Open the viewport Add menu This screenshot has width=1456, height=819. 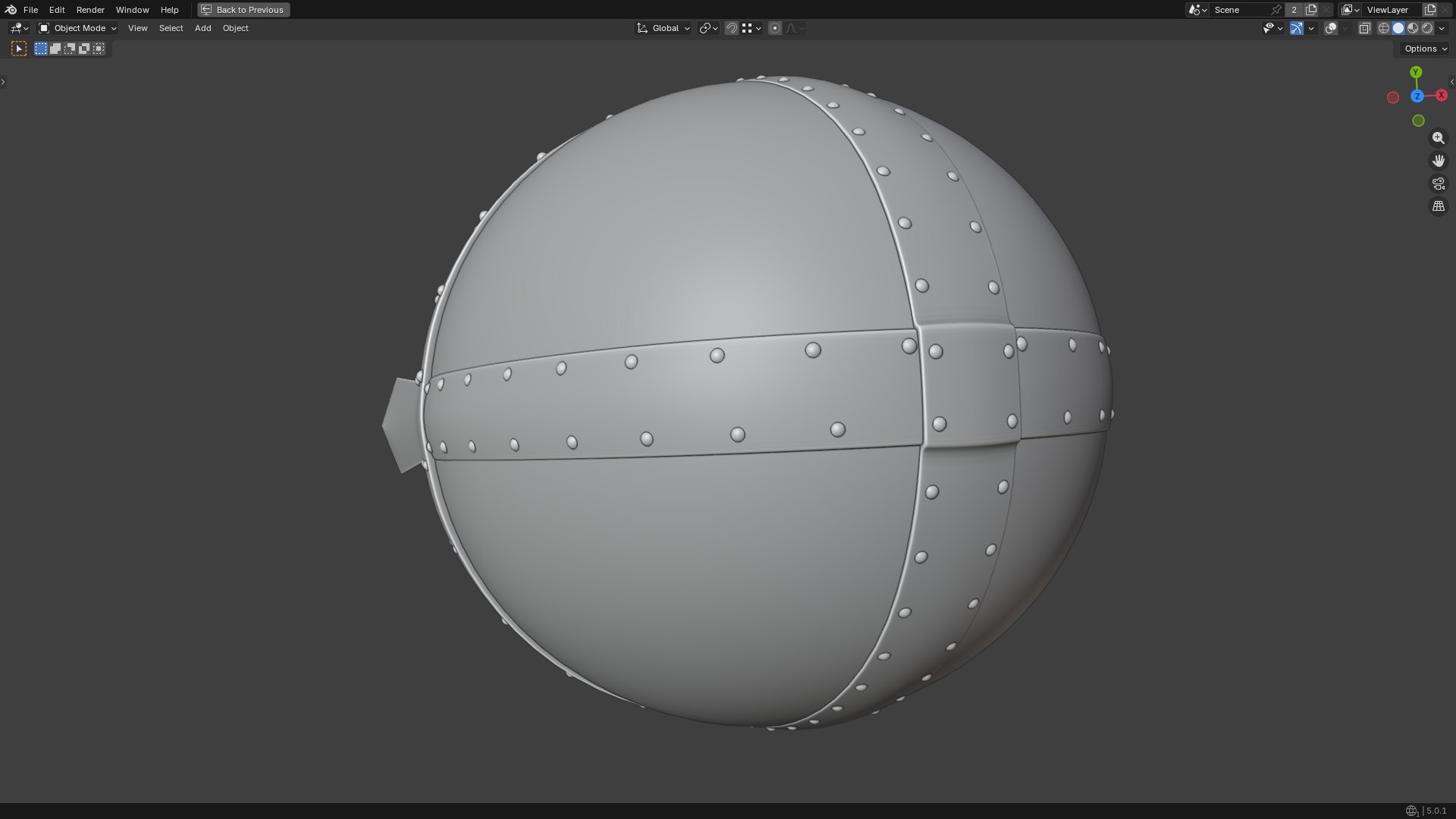click(x=202, y=28)
